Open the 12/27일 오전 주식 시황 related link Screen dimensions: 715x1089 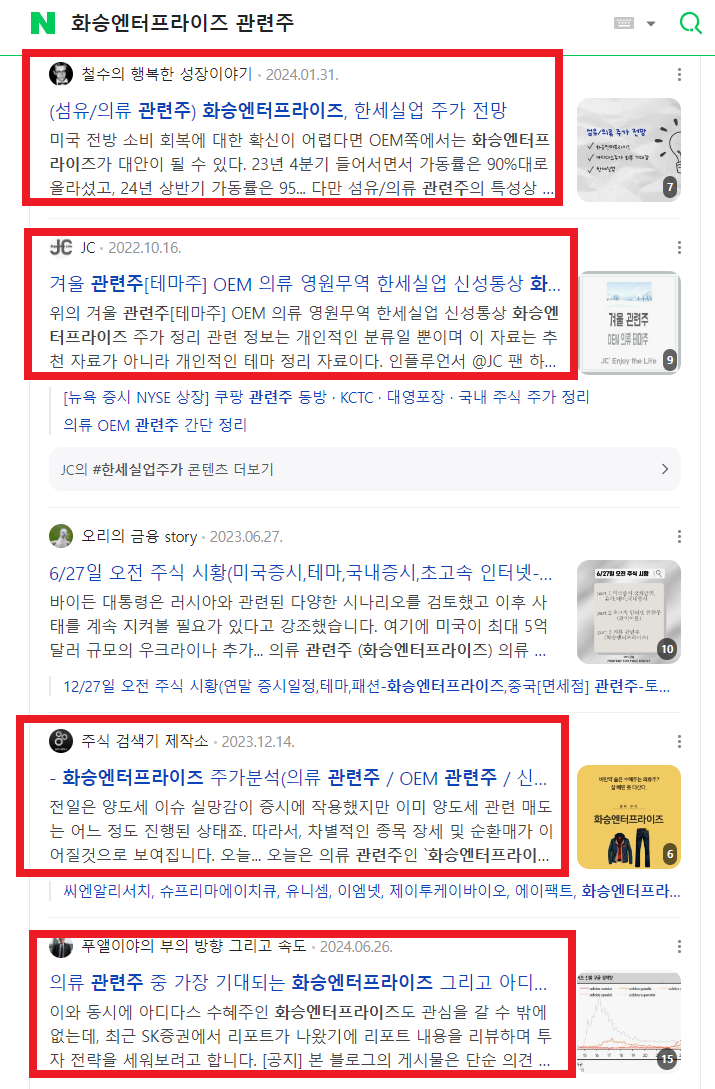click(x=366, y=687)
